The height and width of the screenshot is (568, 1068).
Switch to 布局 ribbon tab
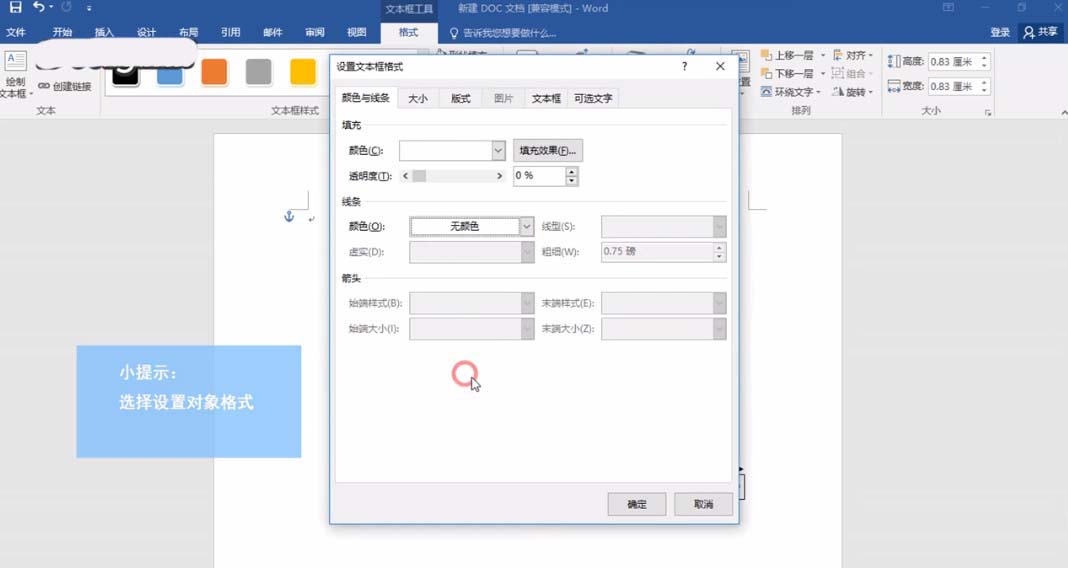(x=189, y=32)
